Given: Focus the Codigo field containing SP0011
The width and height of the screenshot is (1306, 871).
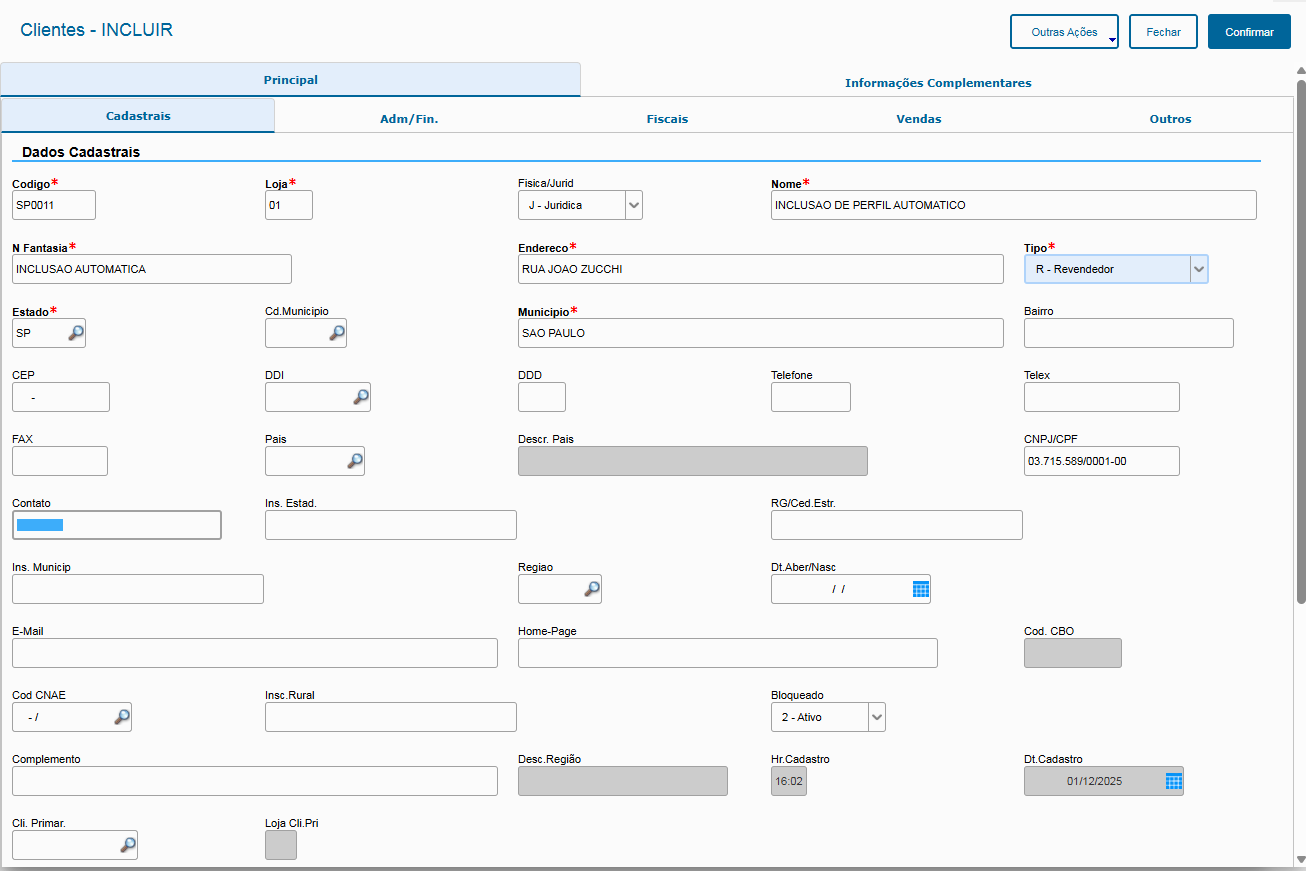Looking at the screenshot, I should 54,205.
